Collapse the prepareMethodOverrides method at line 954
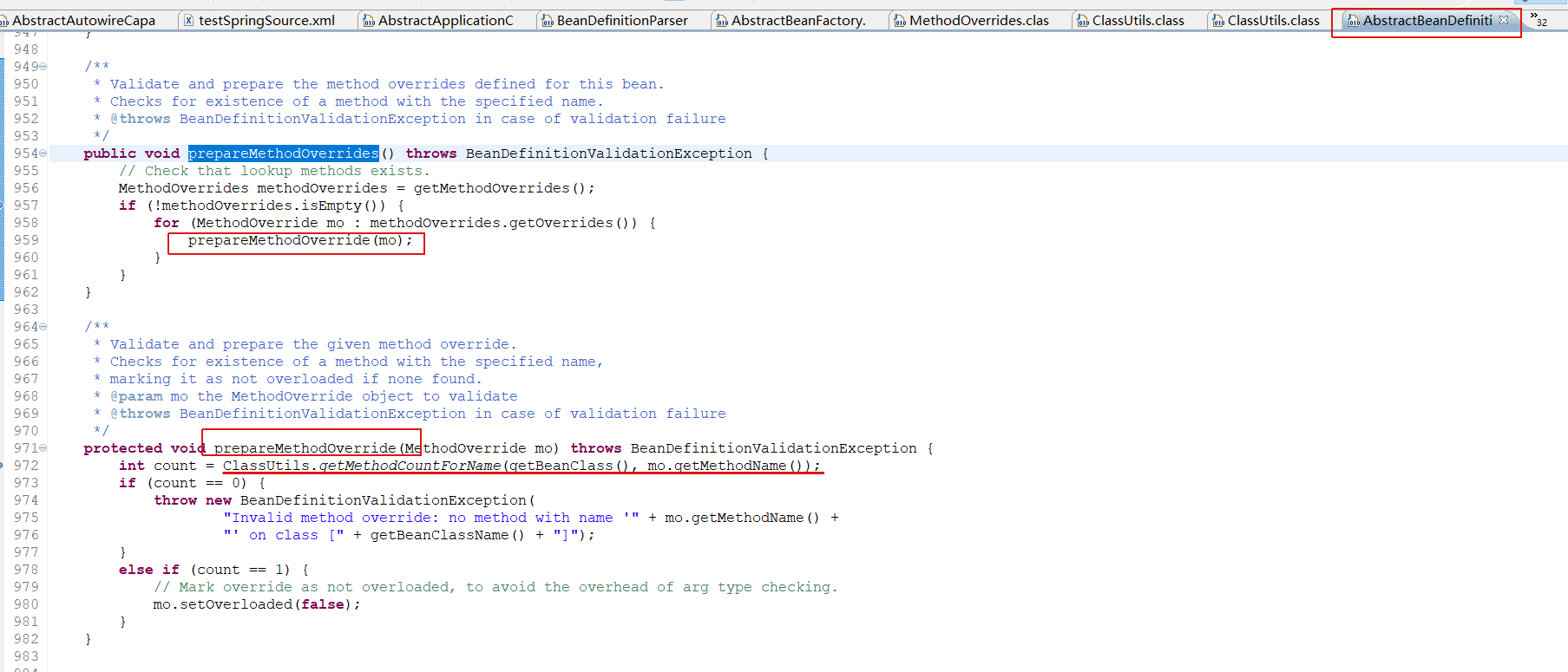Image resolution: width=1568 pixels, height=672 pixels. 43,153
